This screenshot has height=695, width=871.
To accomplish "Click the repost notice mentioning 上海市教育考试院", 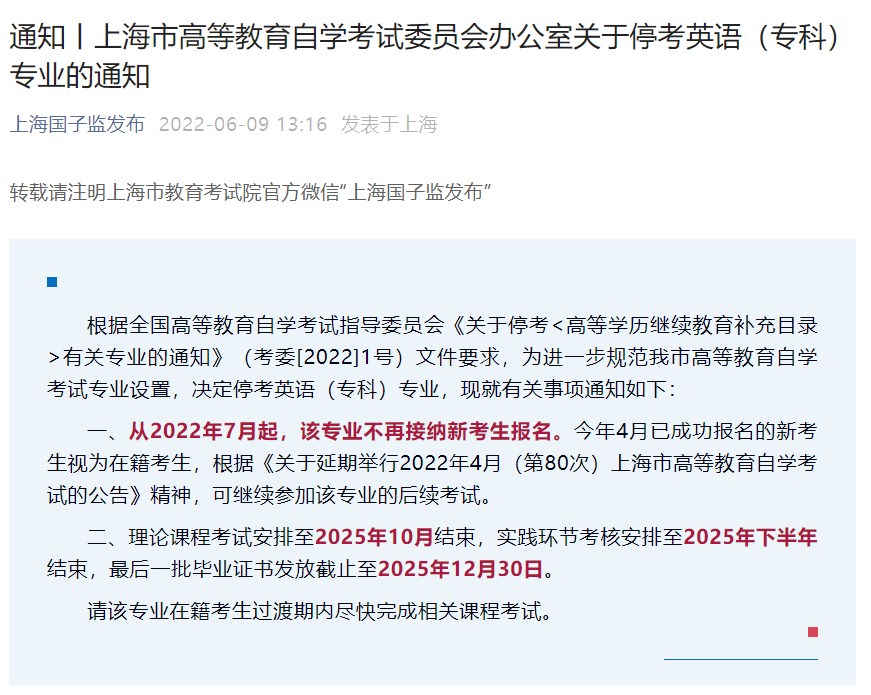I will pyautogui.click(x=250, y=192).
